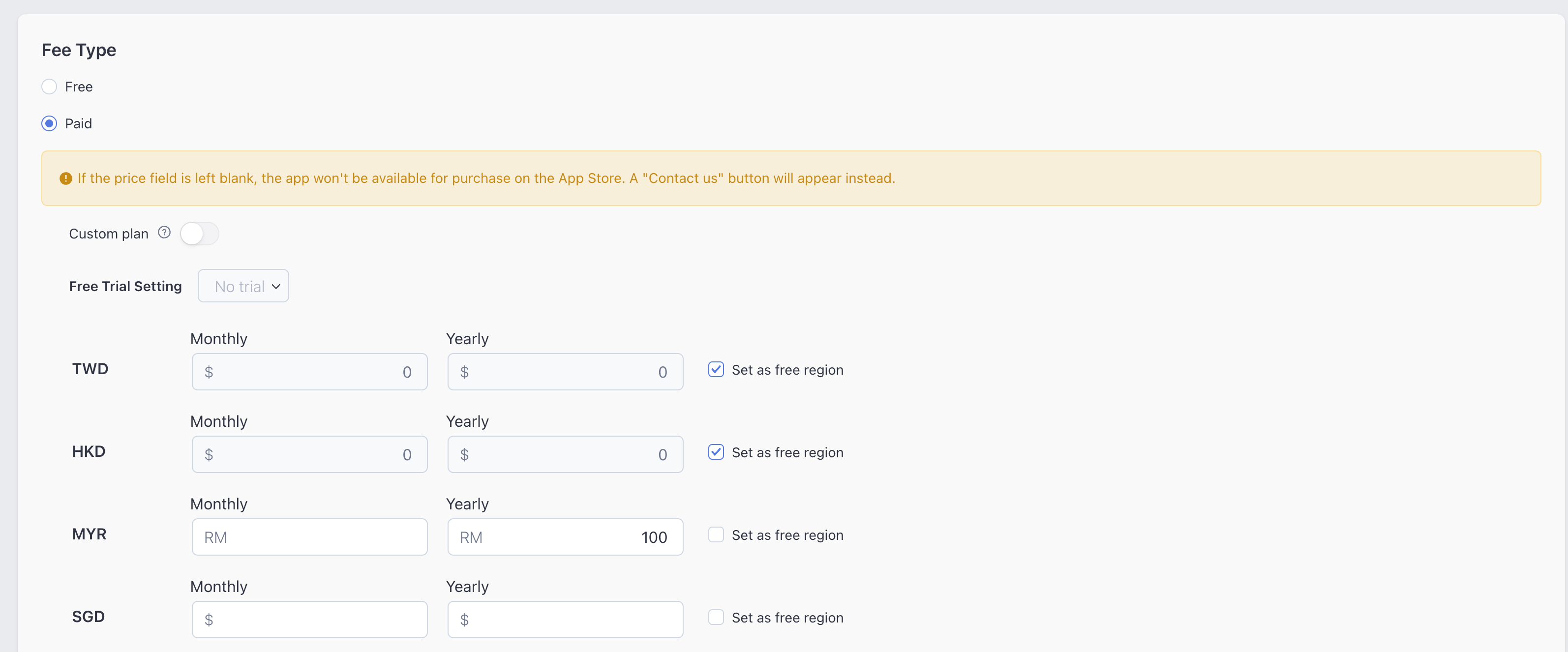Check SGD Set as free region
This screenshot has width=1568, height=652.
point(716,617)
